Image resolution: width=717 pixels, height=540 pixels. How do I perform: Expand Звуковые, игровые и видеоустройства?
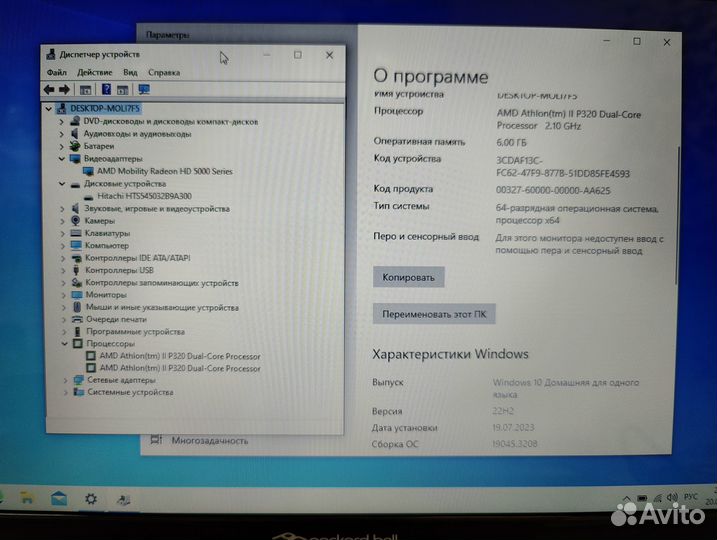click(62, 209)
